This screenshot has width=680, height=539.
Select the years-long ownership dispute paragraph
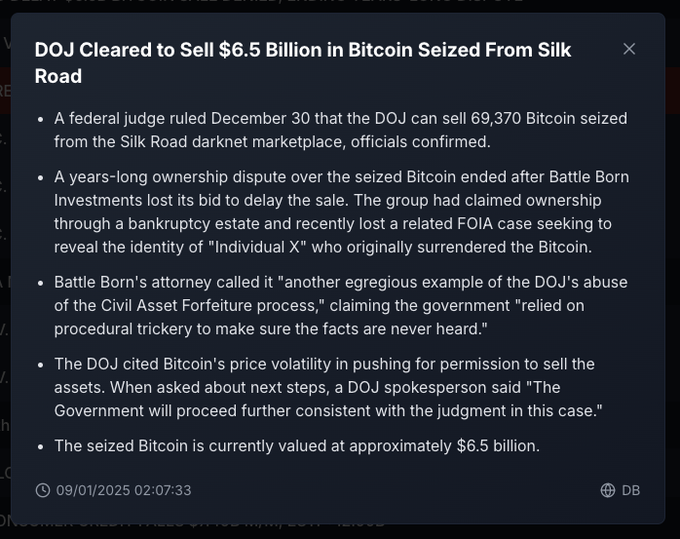[340, 212]
